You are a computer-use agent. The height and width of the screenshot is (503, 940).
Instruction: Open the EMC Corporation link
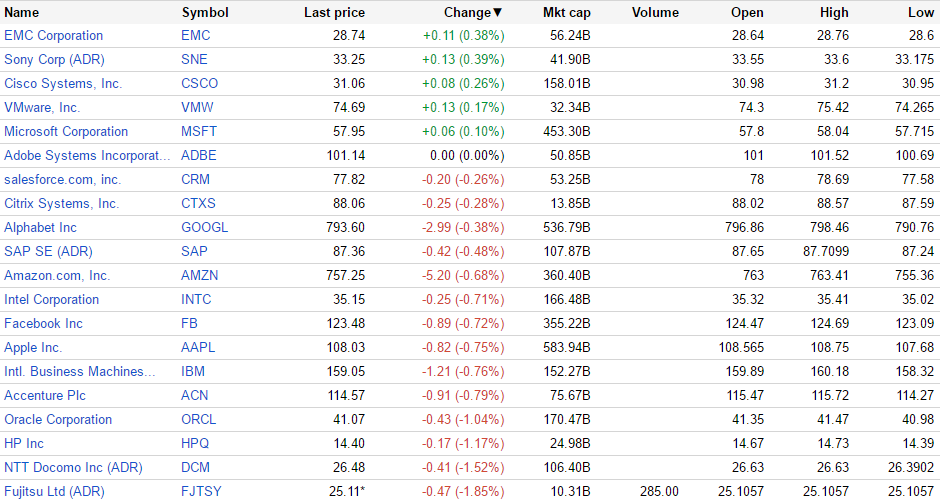coord(54,35)
